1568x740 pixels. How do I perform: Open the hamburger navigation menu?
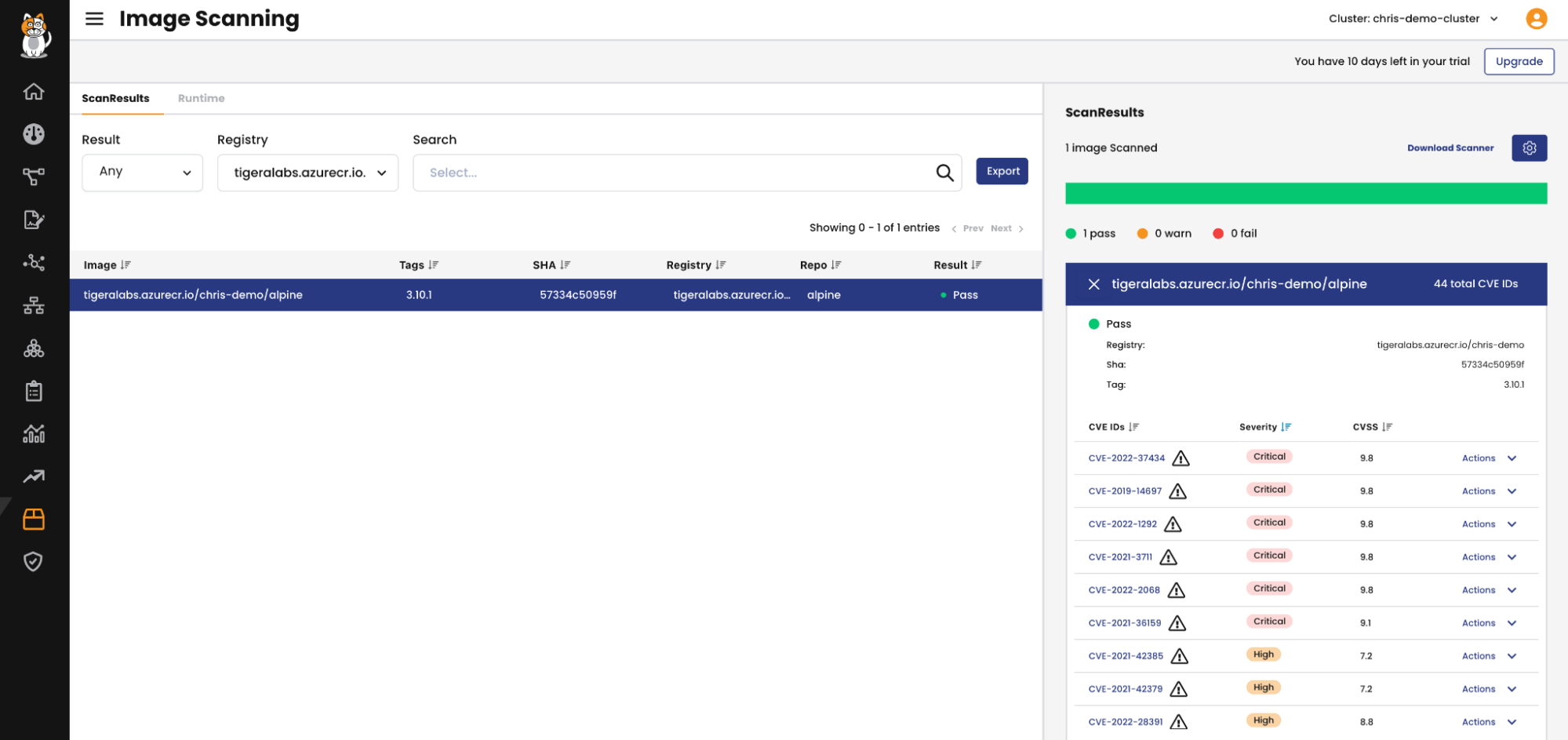pos(94,19)
